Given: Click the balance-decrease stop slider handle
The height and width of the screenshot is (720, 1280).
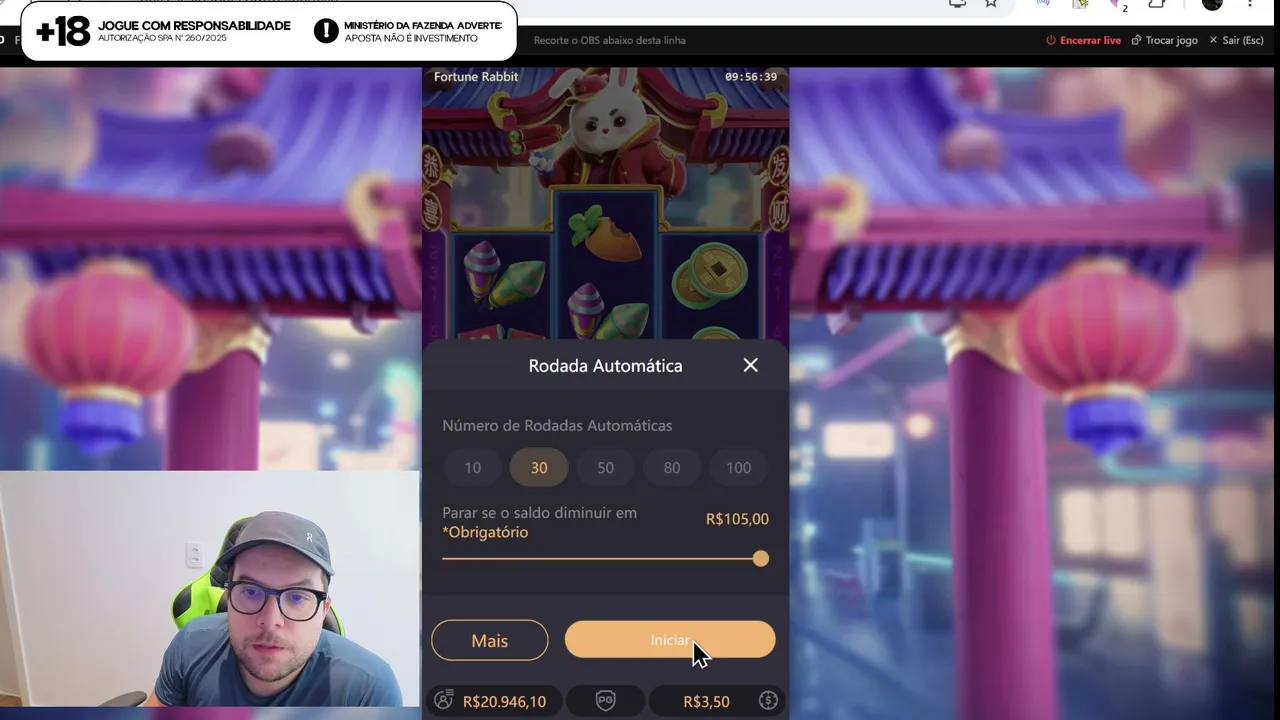Looking at the screenshot, I should 761,559.
